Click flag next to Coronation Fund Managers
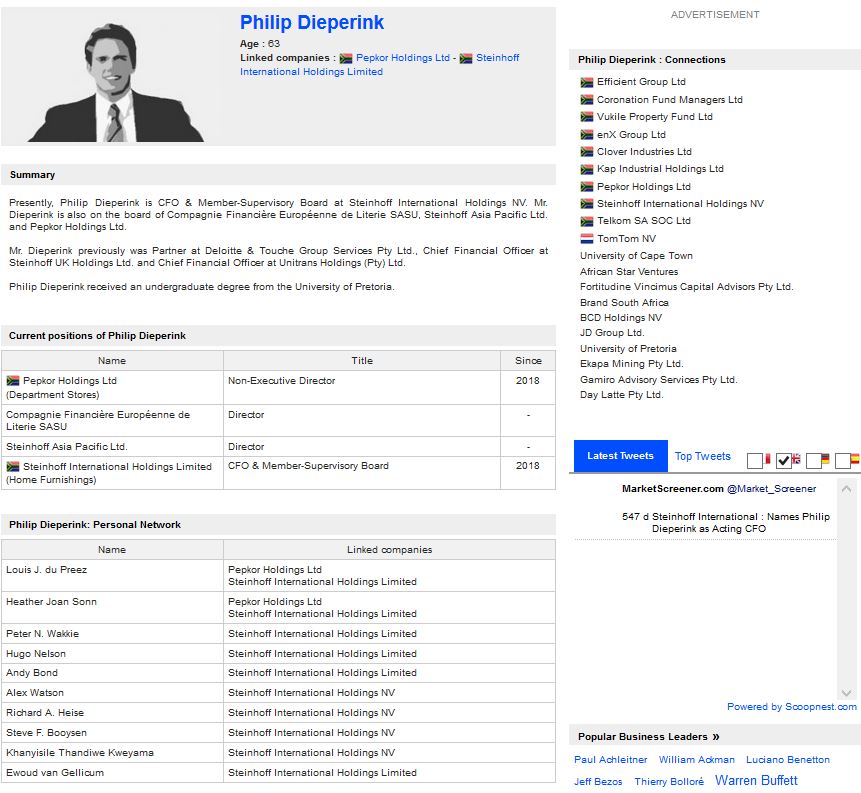861x793 pixels. point(586,100)
